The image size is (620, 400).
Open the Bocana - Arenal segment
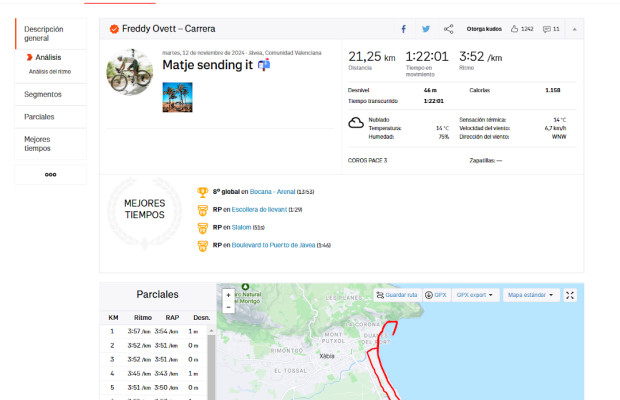[x=263, y=191]
